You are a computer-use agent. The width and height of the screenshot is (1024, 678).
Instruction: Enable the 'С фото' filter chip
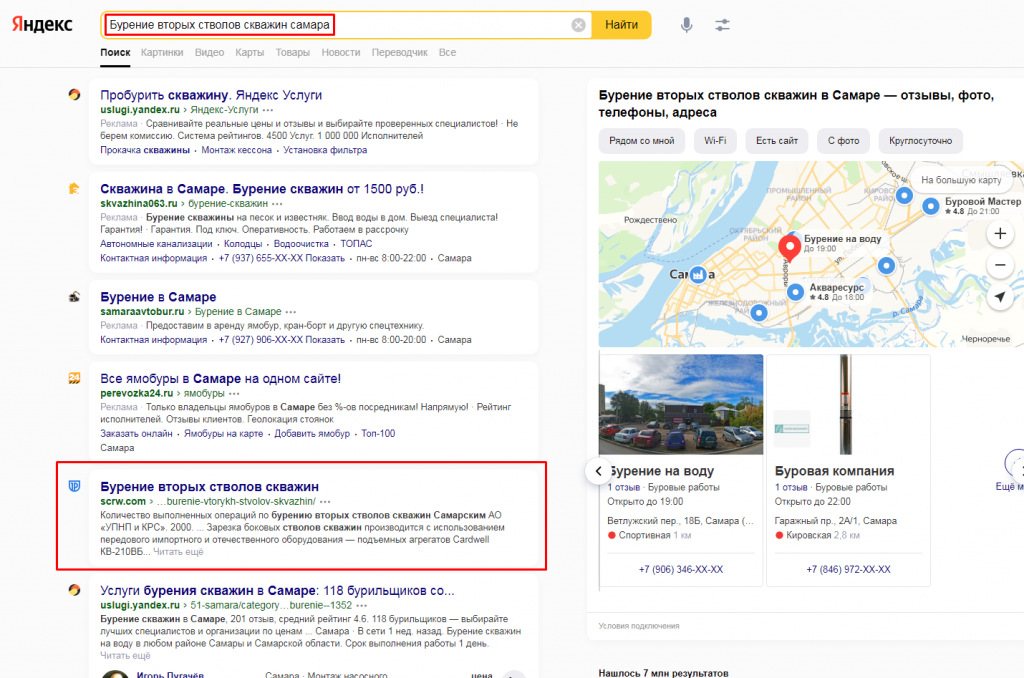844,140
